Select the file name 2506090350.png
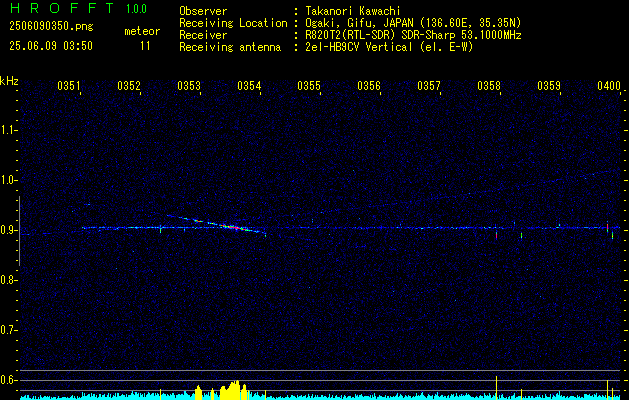Viewport: 629px width, 400px height. click(x=51, y=27)
